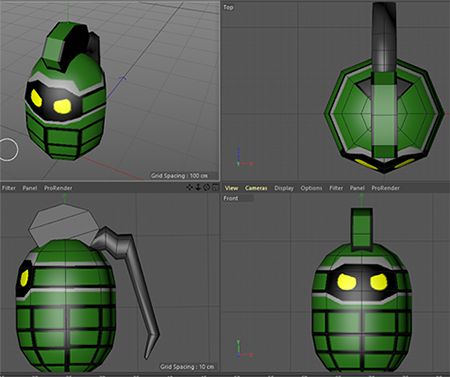This screenshot has height=377, width=450.
Task: Click the green top cap in the Top view
Action: [384, 114]
